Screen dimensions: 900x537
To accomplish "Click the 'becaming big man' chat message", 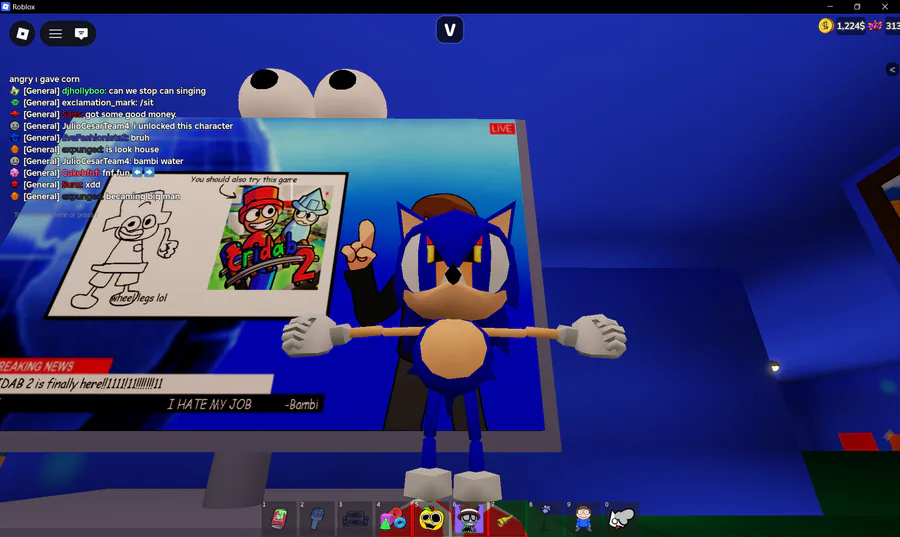I will tap(143, 196).
